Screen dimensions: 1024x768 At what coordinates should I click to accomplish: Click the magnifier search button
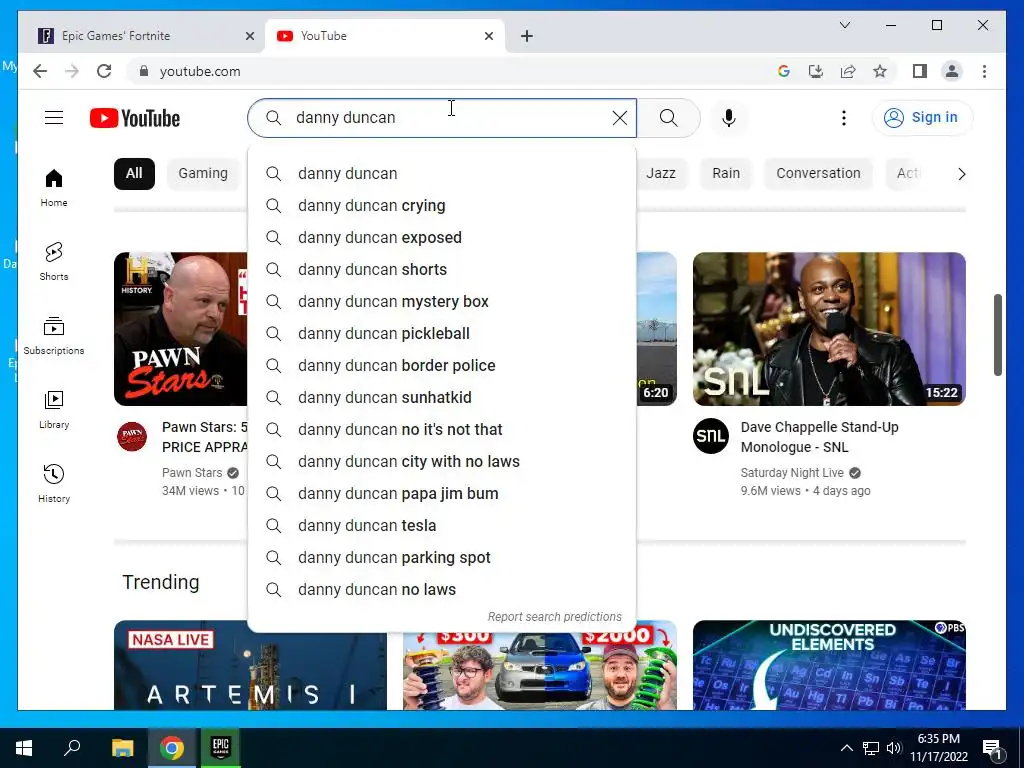[x=668, y=118]
